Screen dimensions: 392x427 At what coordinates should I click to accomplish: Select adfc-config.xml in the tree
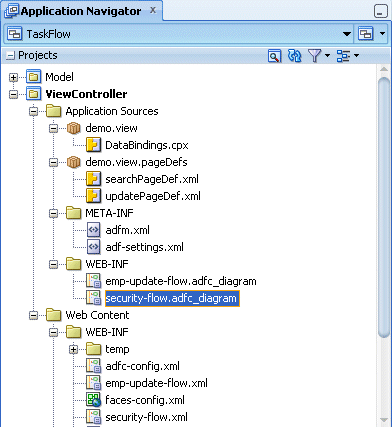point(142,366)
